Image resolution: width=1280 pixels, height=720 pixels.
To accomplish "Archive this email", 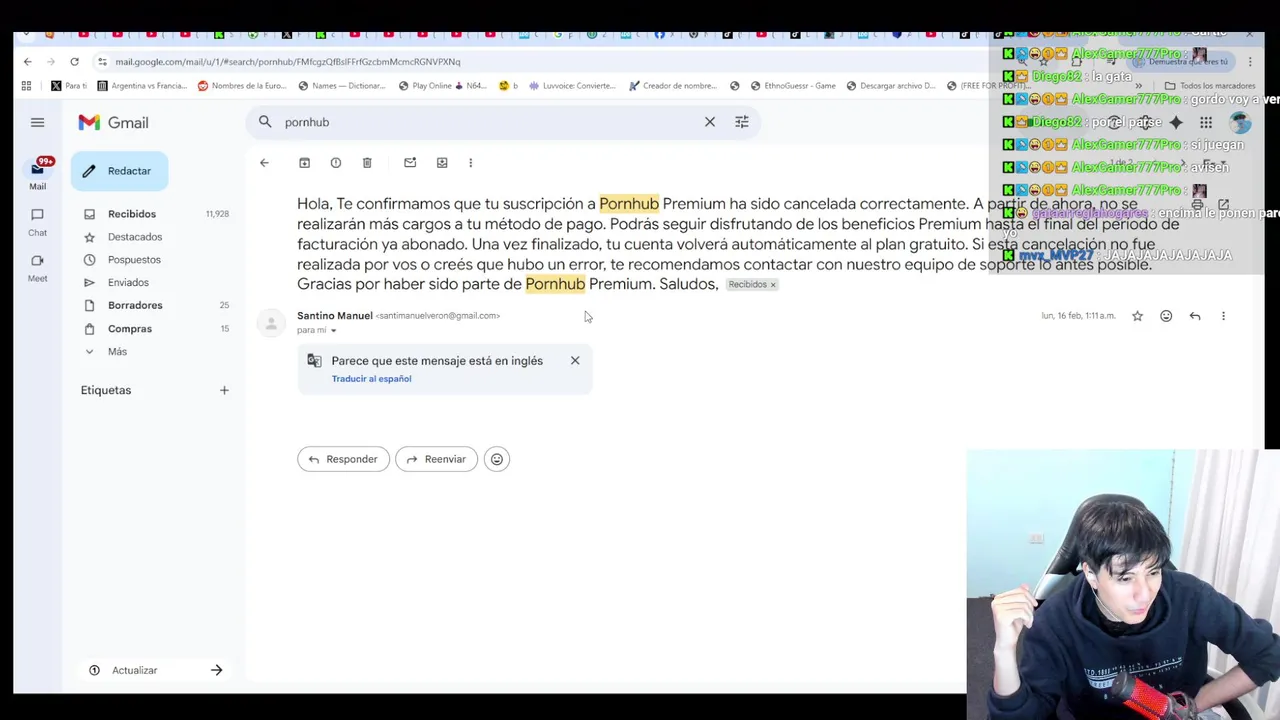I will 304,162.
